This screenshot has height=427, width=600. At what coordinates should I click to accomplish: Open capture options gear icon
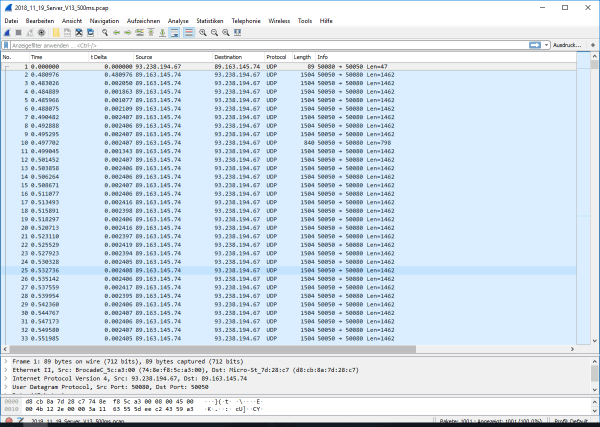[x=41, y=32]
